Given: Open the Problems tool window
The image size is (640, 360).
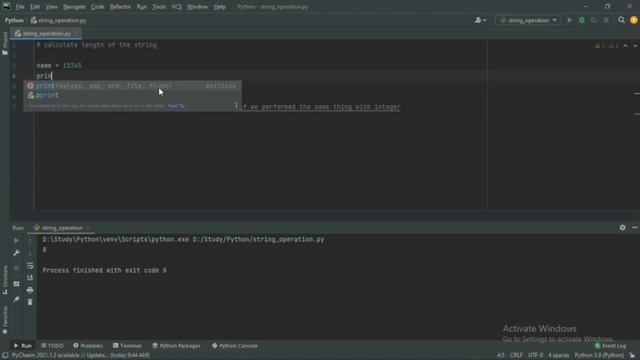Looking at the screenshot, I should click(x=88, y=346).
